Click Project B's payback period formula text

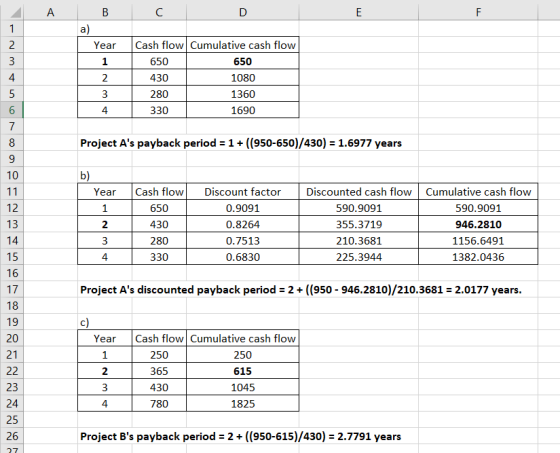240,436
